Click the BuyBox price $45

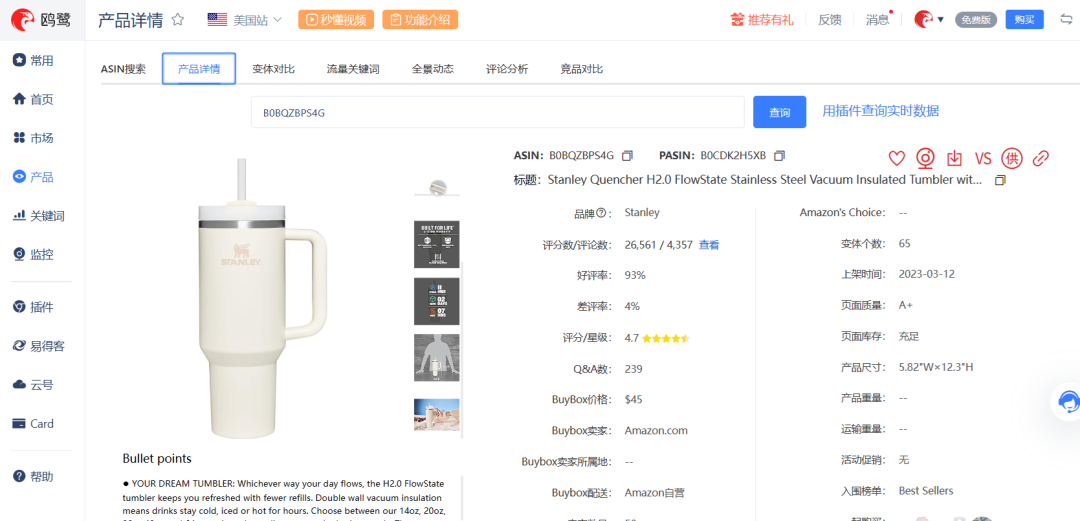coord(634,399)
